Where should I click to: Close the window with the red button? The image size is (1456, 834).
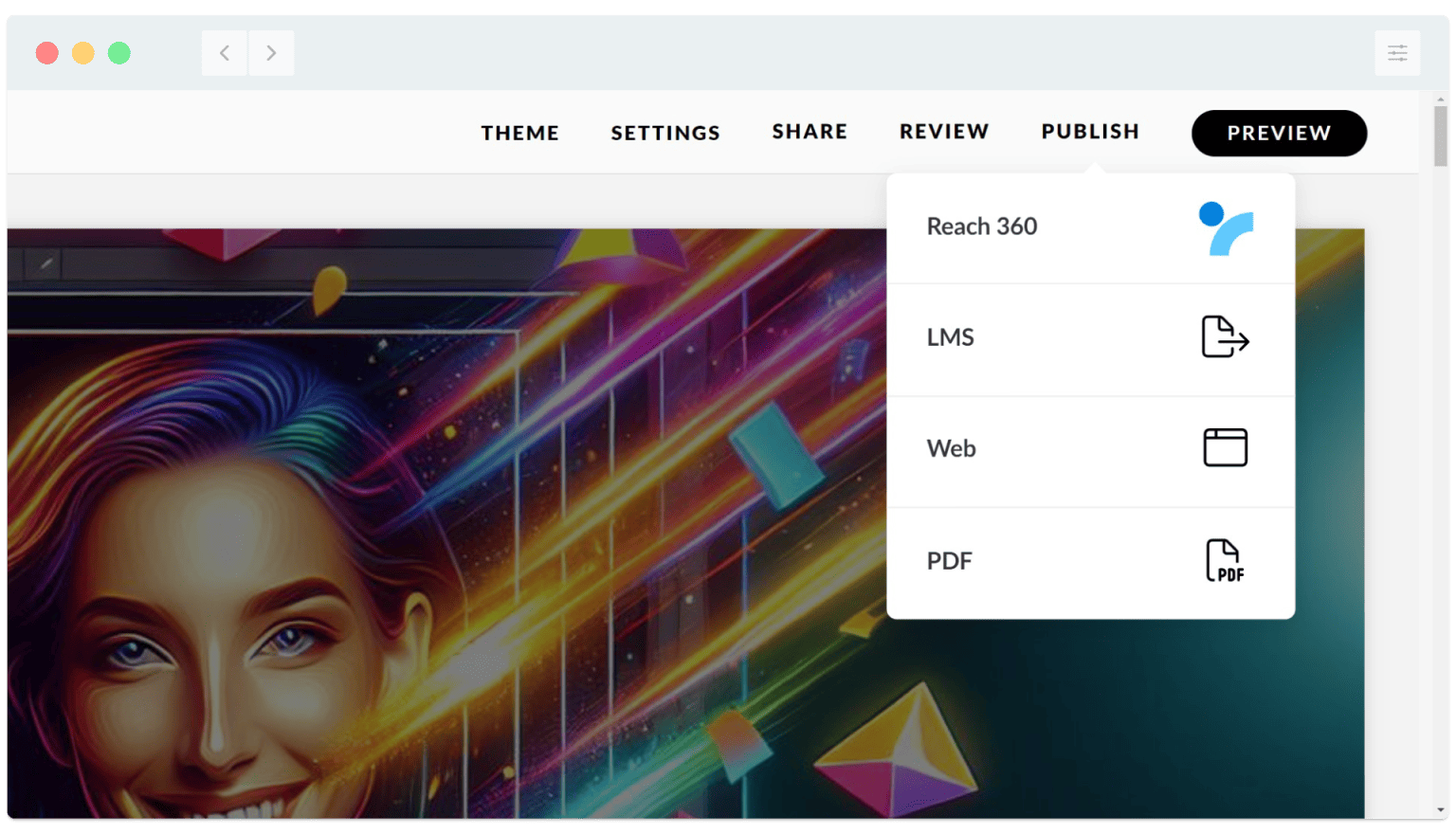47,53
